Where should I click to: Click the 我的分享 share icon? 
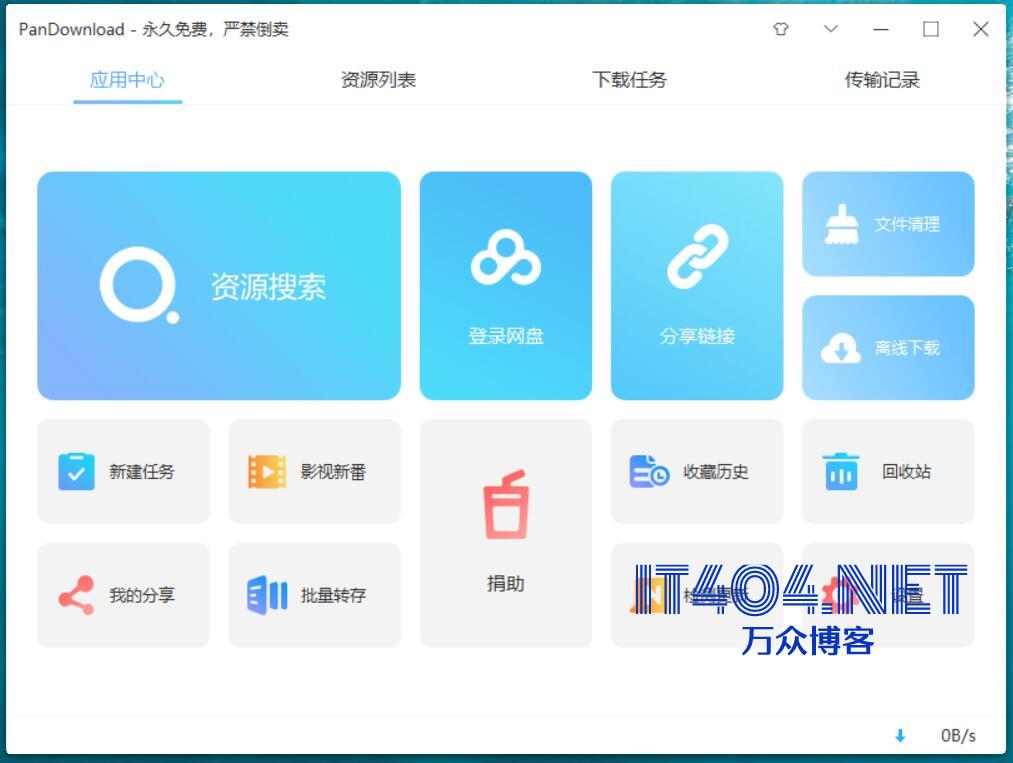[76, 594]
